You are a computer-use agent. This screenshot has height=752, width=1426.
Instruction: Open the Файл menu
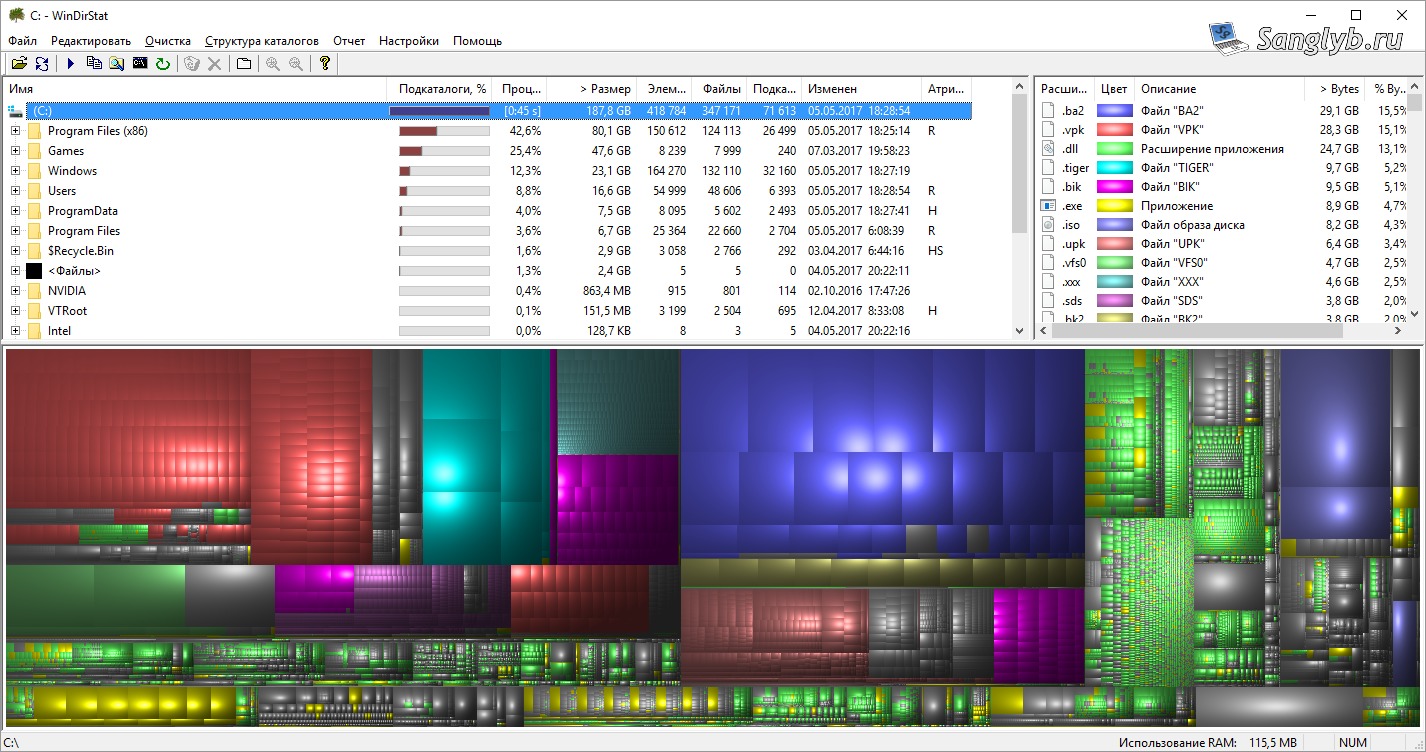point(23,41)
